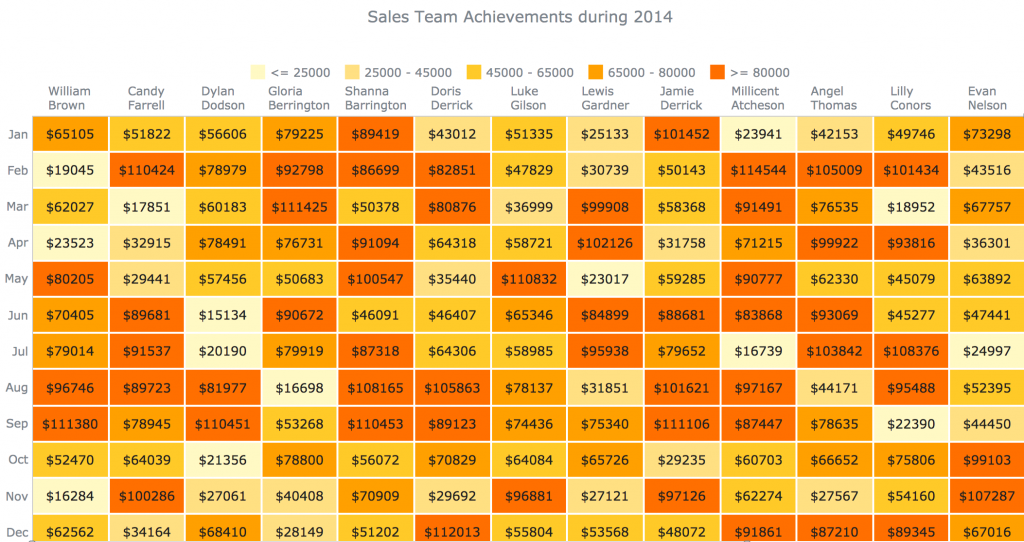The image size is (1024, 542).
Task: Click the '>= 80000' legend swatch
Action: pos(716,72)
